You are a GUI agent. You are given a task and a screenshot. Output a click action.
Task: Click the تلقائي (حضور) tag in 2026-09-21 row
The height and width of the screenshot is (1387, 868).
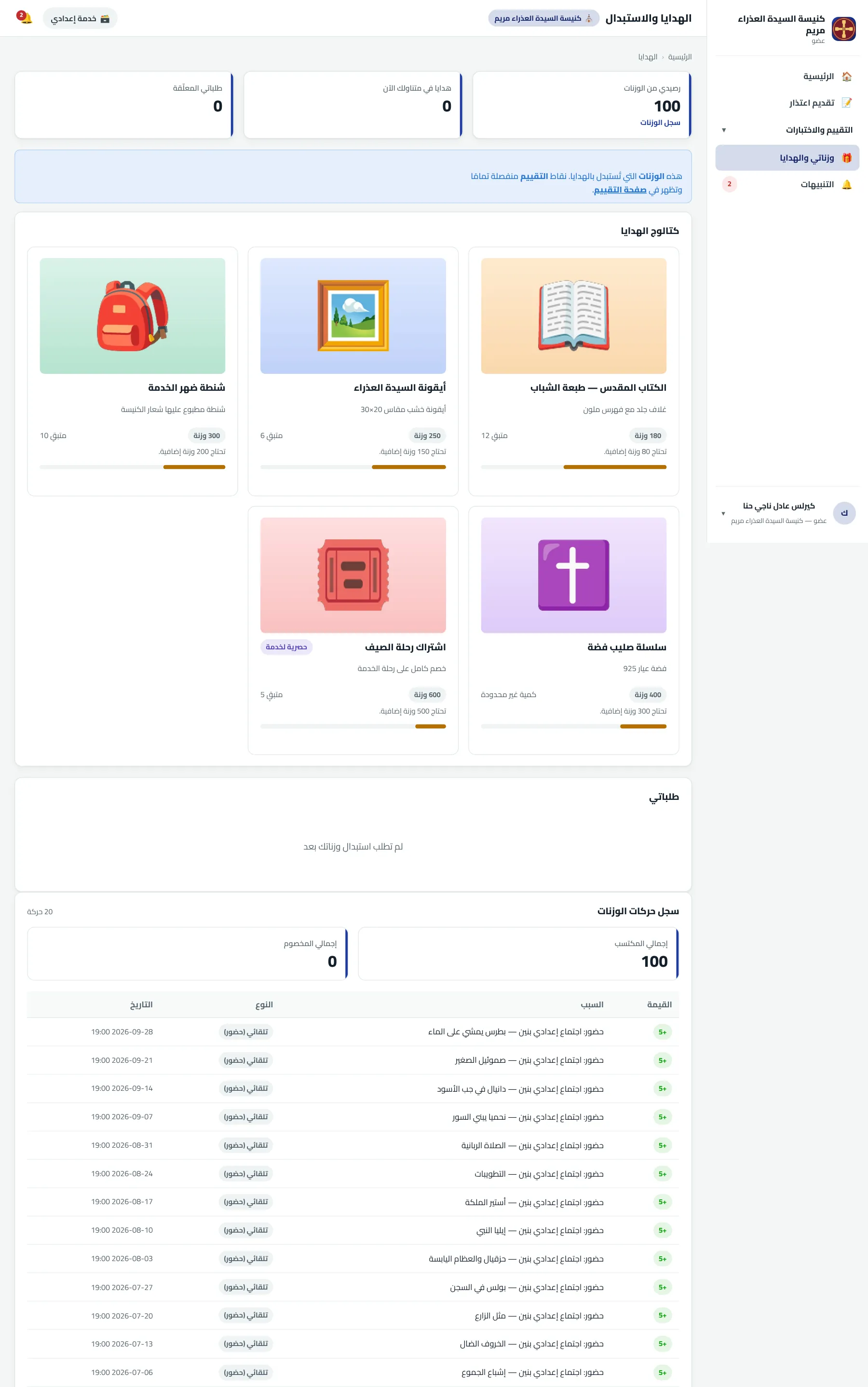pos(246,1060)
